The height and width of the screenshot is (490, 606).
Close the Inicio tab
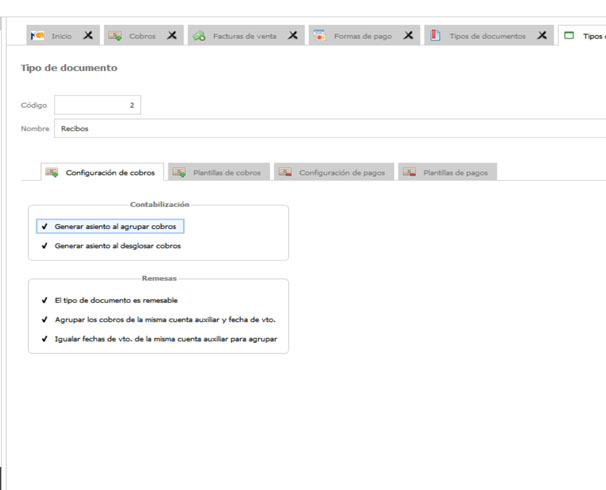point(88,36)
